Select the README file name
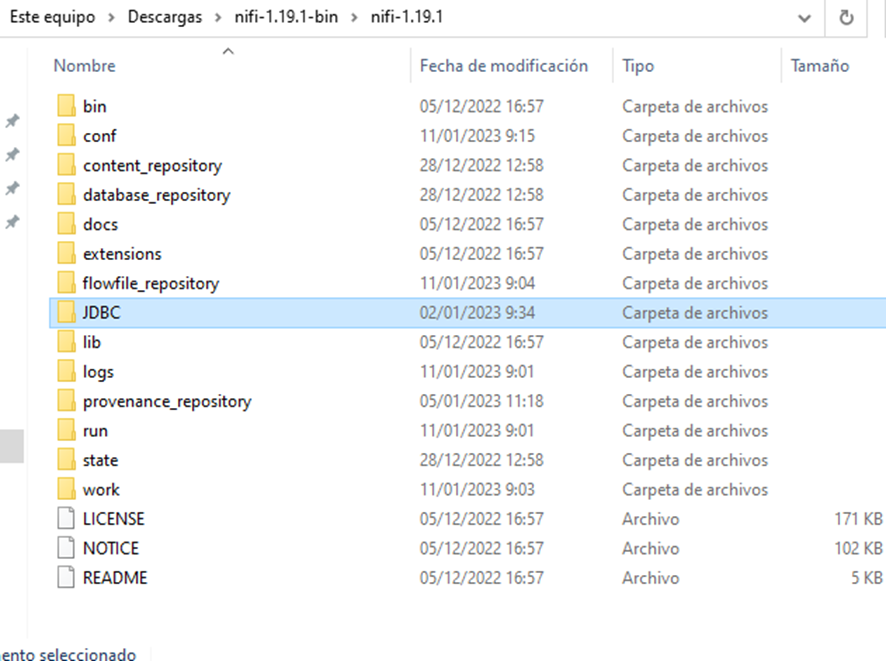Screen dimensions: 886x661 click(115, 577)
